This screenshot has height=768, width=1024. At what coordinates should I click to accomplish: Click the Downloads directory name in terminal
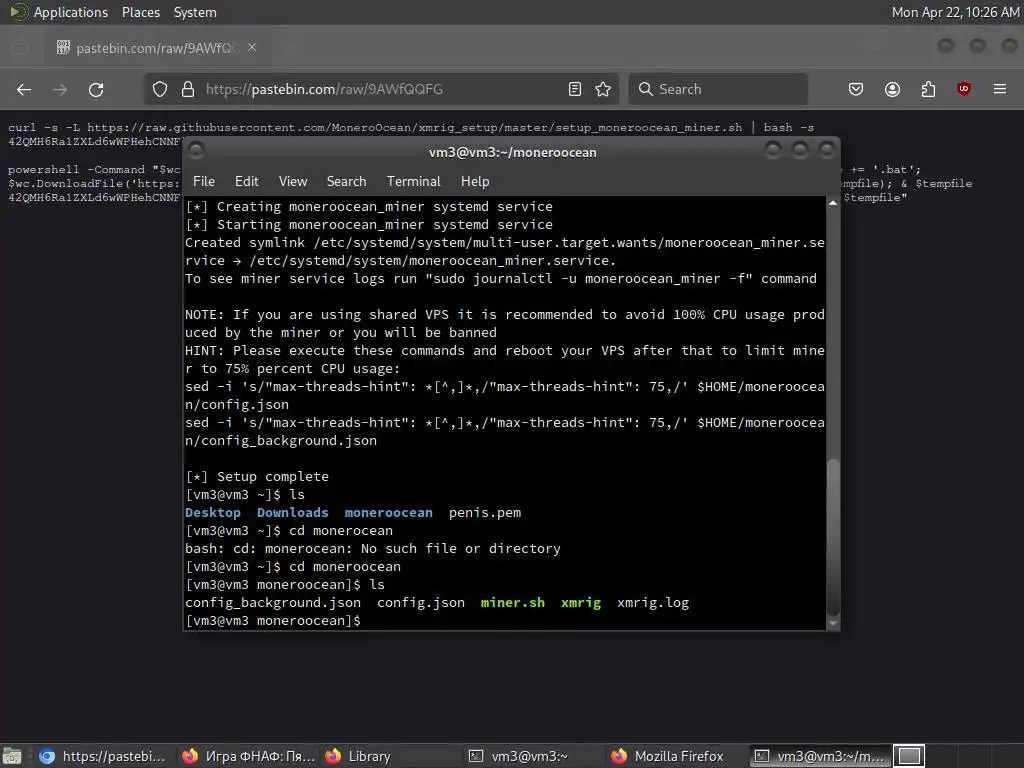pyautogui.click(x=293, y=513)
